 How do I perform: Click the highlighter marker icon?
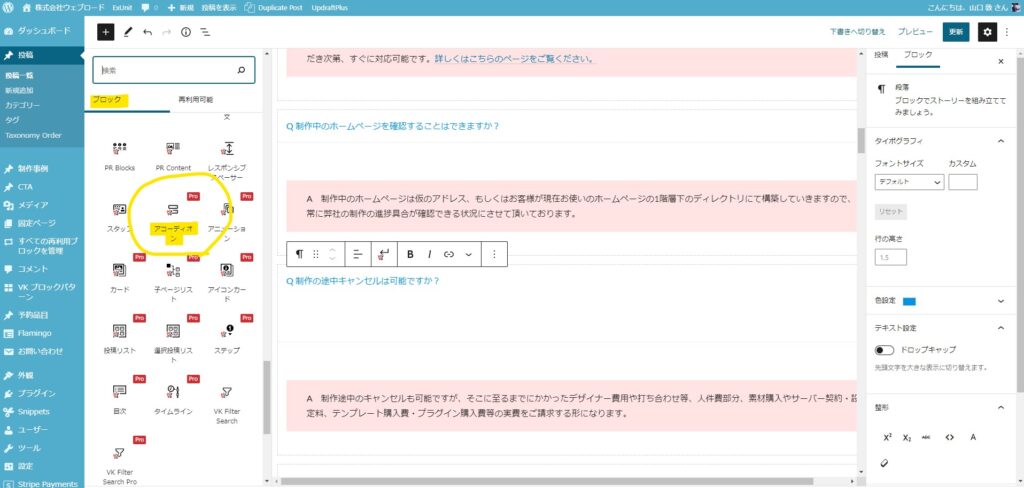point(884,461)
